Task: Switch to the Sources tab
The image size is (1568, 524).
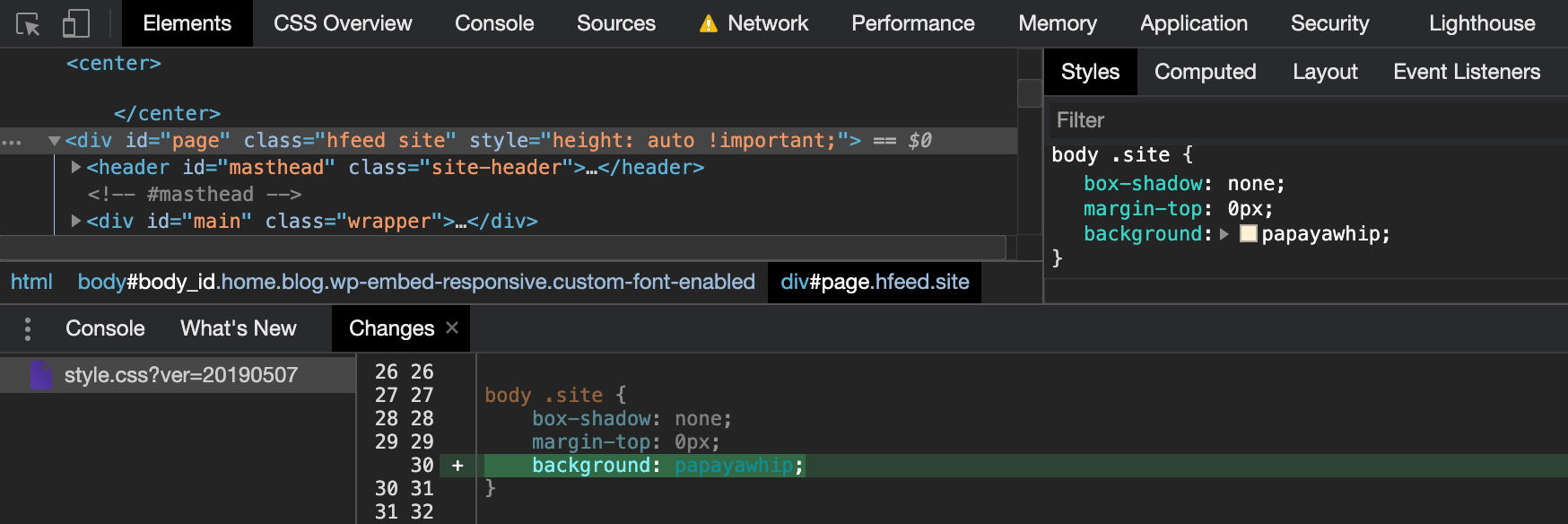Action: click(x=616, y=23)
